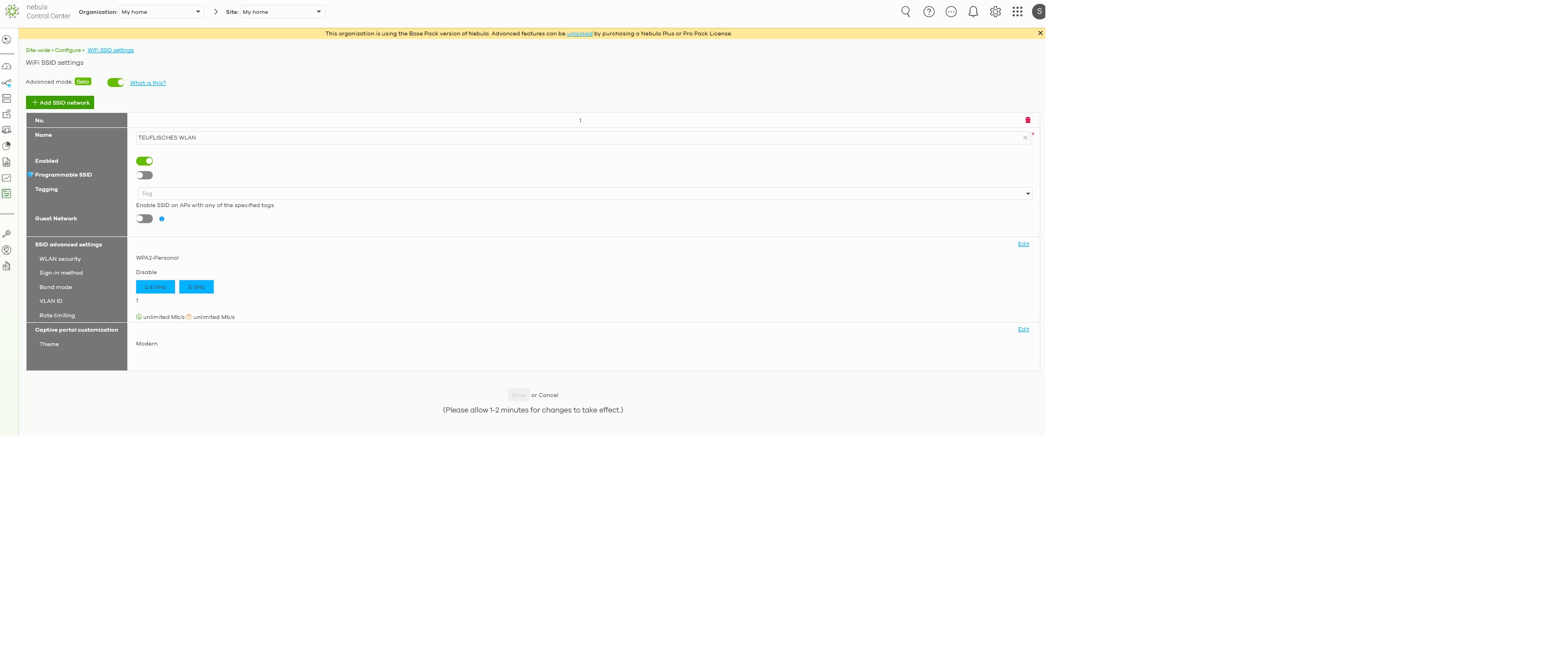Click the license key sidebar icon
This screenshot has height=660, width=1568.
(x=7, y=234)
